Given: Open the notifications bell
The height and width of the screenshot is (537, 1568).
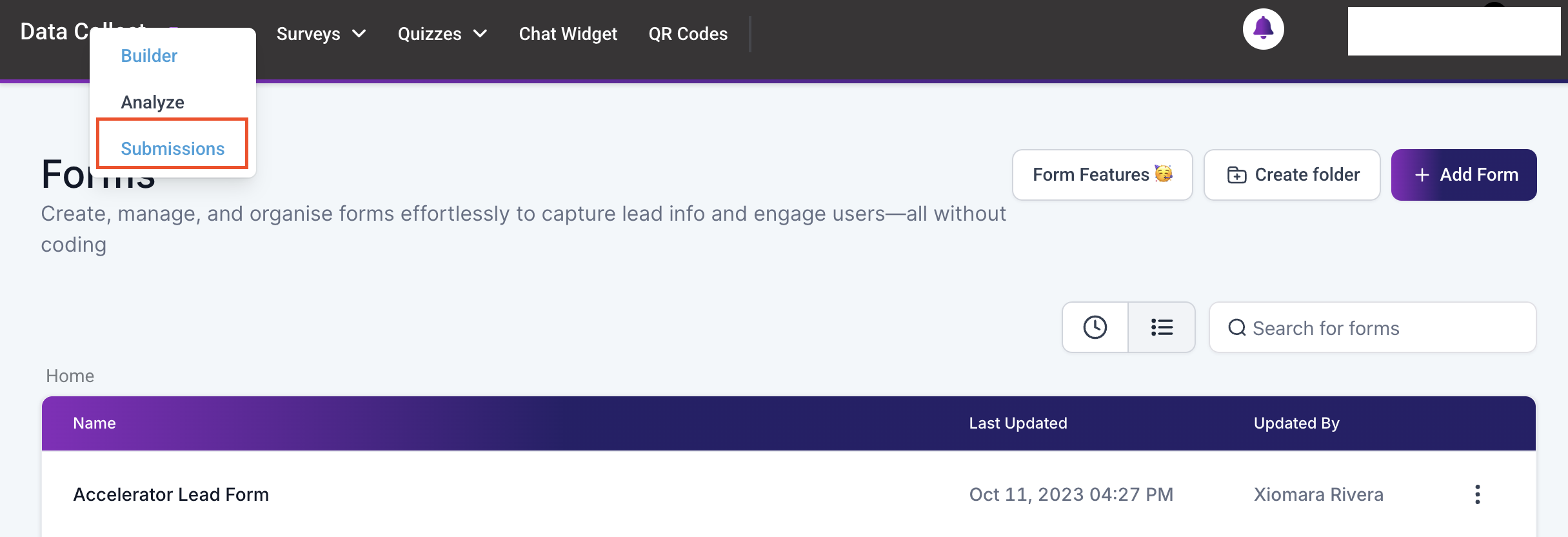Looking at the screenshot, I should coord(1263,29).
